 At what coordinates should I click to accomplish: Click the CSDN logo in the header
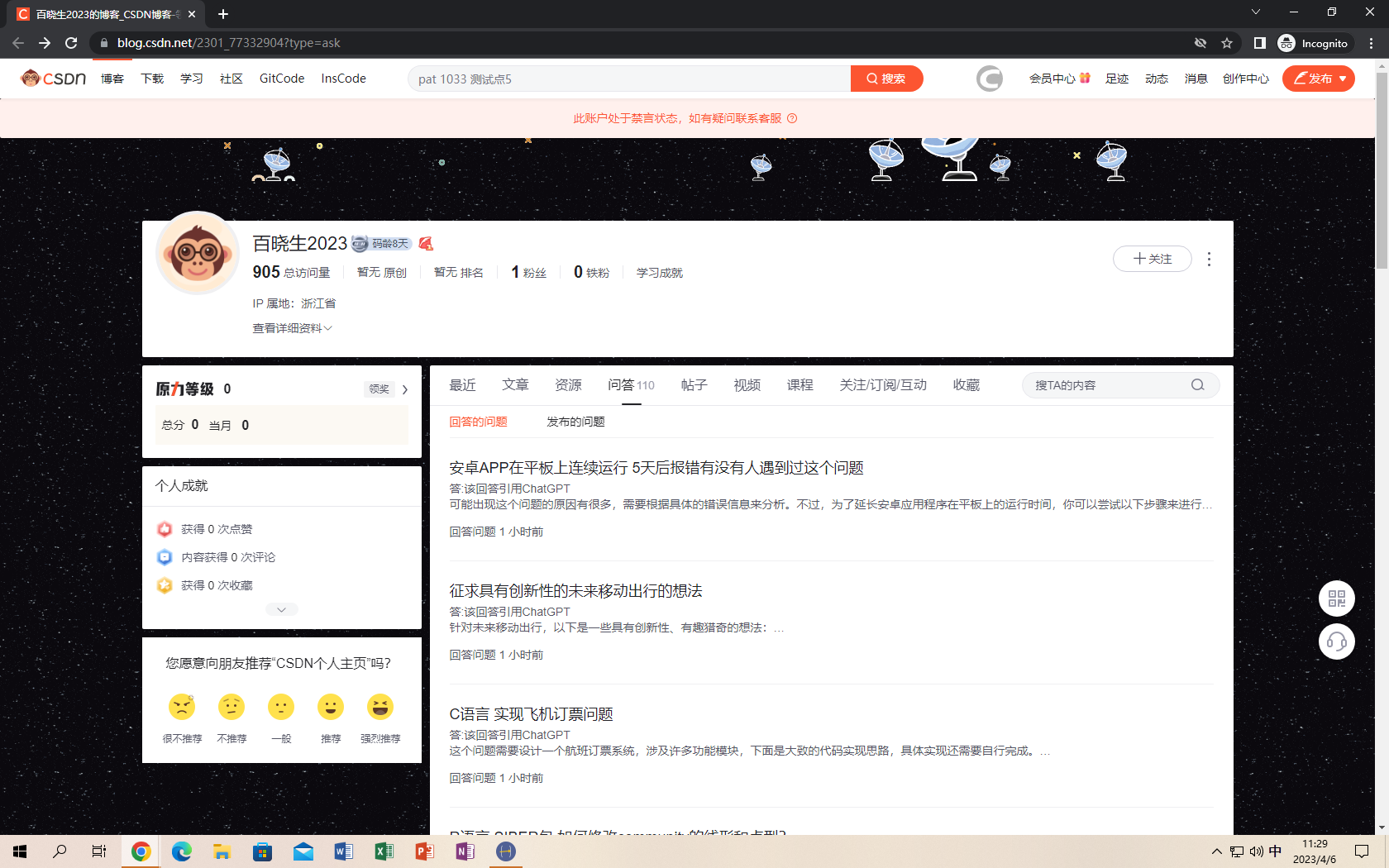[54, 79]
